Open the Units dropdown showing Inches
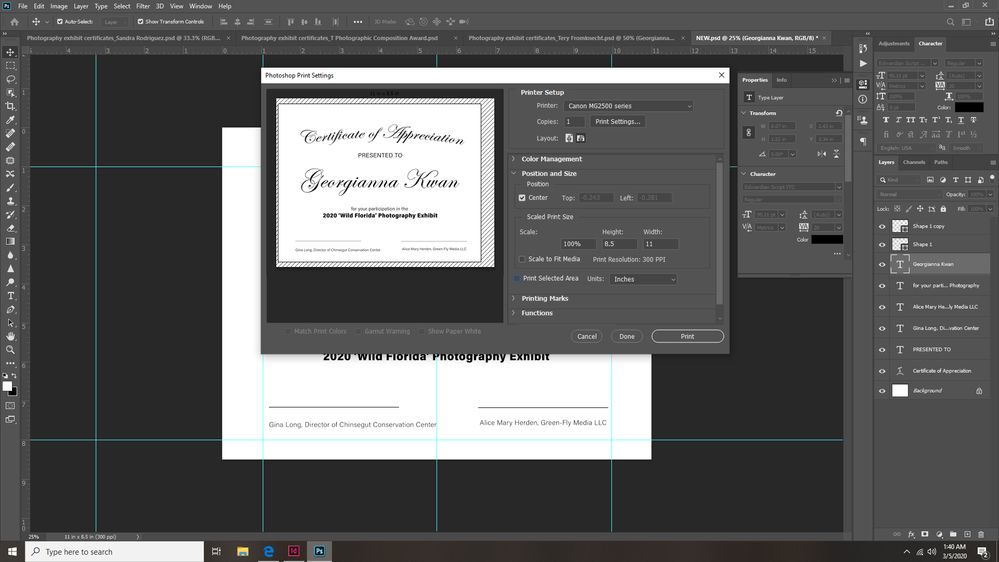 (x=644, y=279)
